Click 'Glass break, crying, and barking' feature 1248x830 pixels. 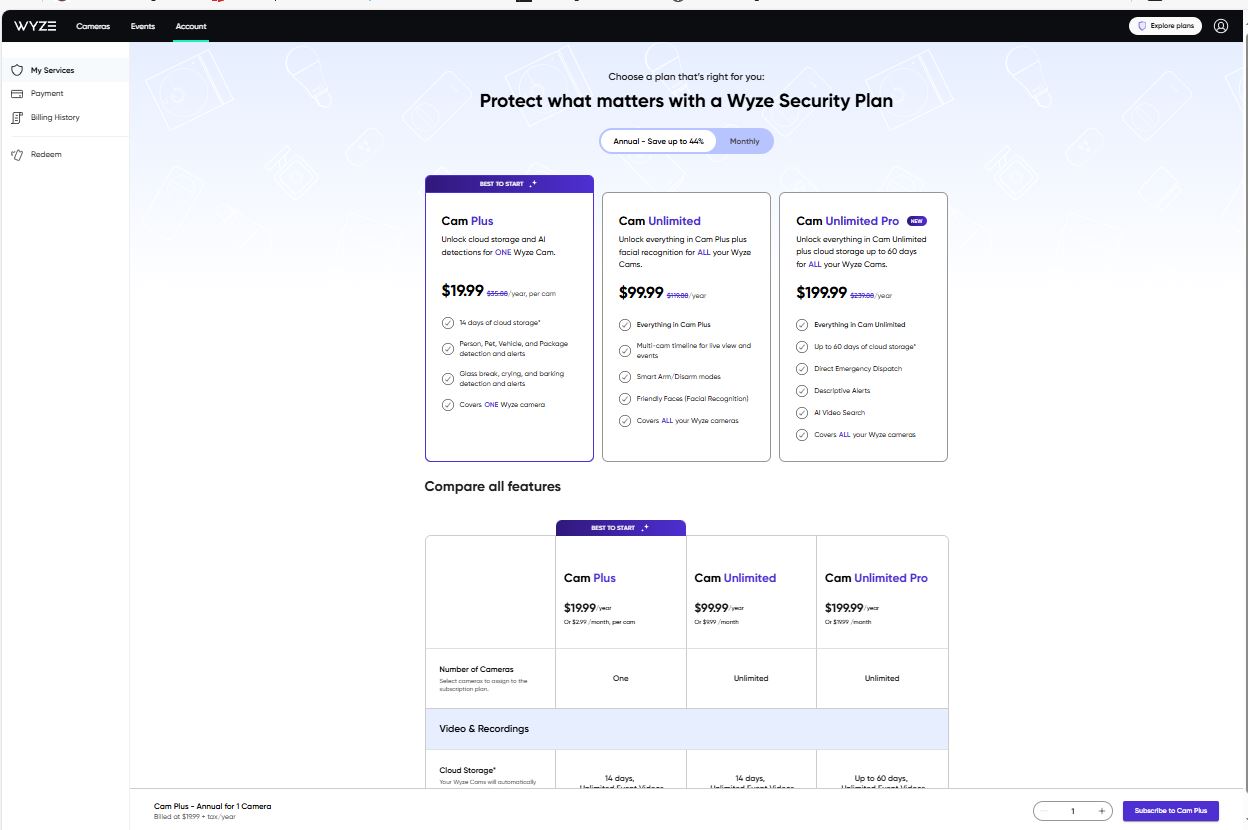(x=511, y=379)
